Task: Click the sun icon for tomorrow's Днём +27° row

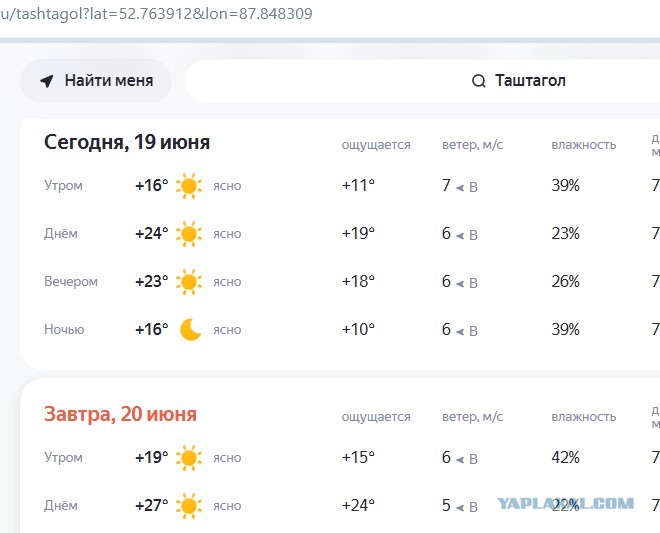Action: coord(189,506)
